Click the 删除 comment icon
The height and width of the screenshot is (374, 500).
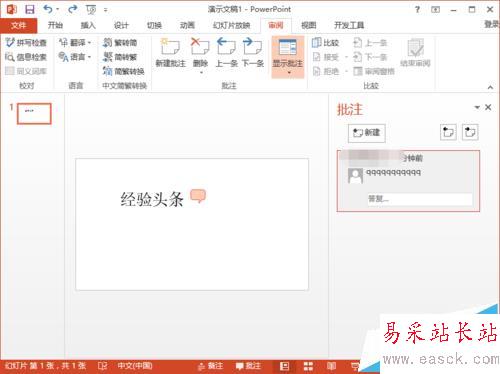coord(200,47)
